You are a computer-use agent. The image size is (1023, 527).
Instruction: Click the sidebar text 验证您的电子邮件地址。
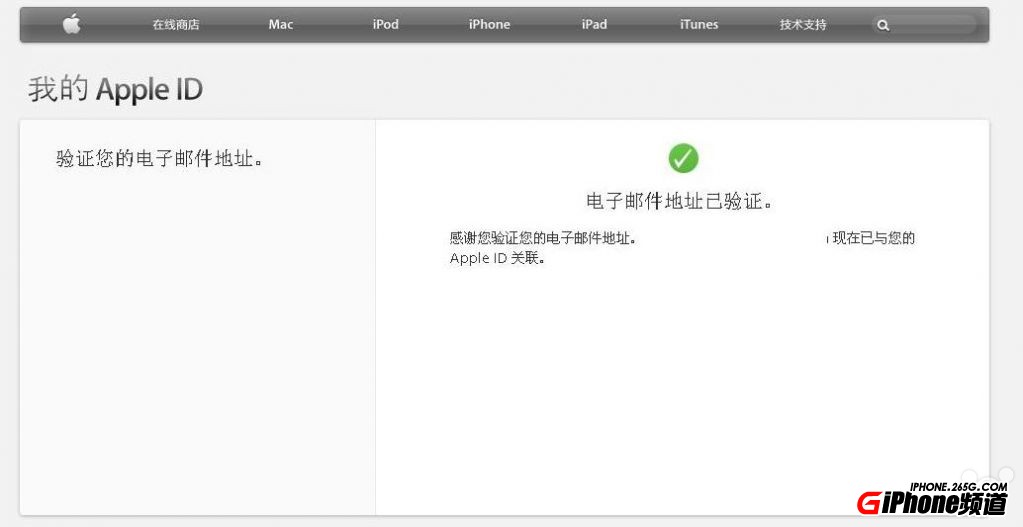[x=160, y=158]
